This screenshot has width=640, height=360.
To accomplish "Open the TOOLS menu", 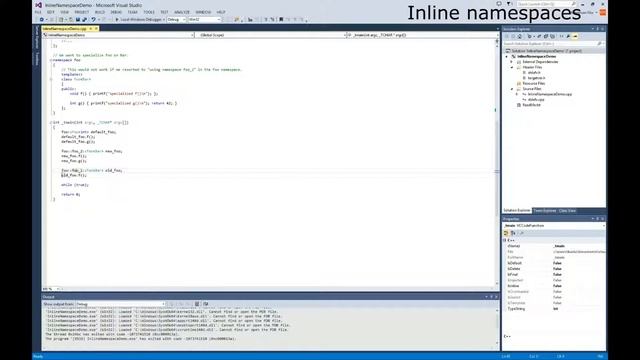I will [x=149, y=12].
